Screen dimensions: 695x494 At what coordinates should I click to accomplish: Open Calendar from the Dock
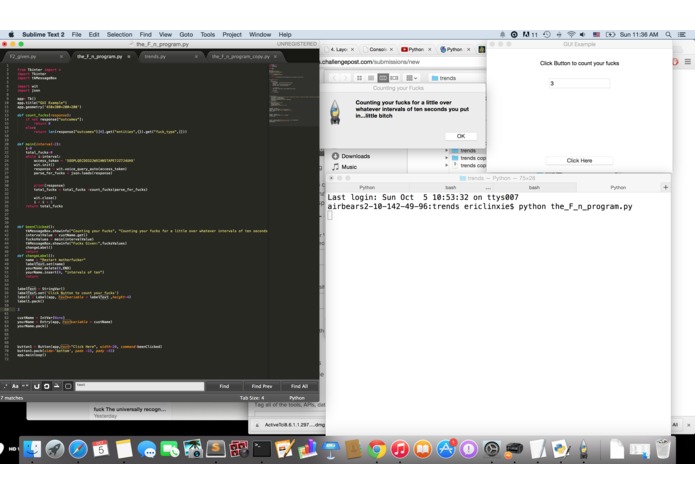coord(101,449)
